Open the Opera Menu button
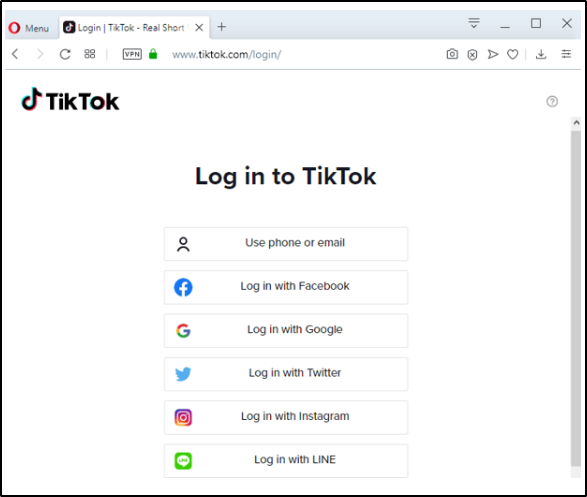This screenshot has height=497, width=587. pos(29,28)
